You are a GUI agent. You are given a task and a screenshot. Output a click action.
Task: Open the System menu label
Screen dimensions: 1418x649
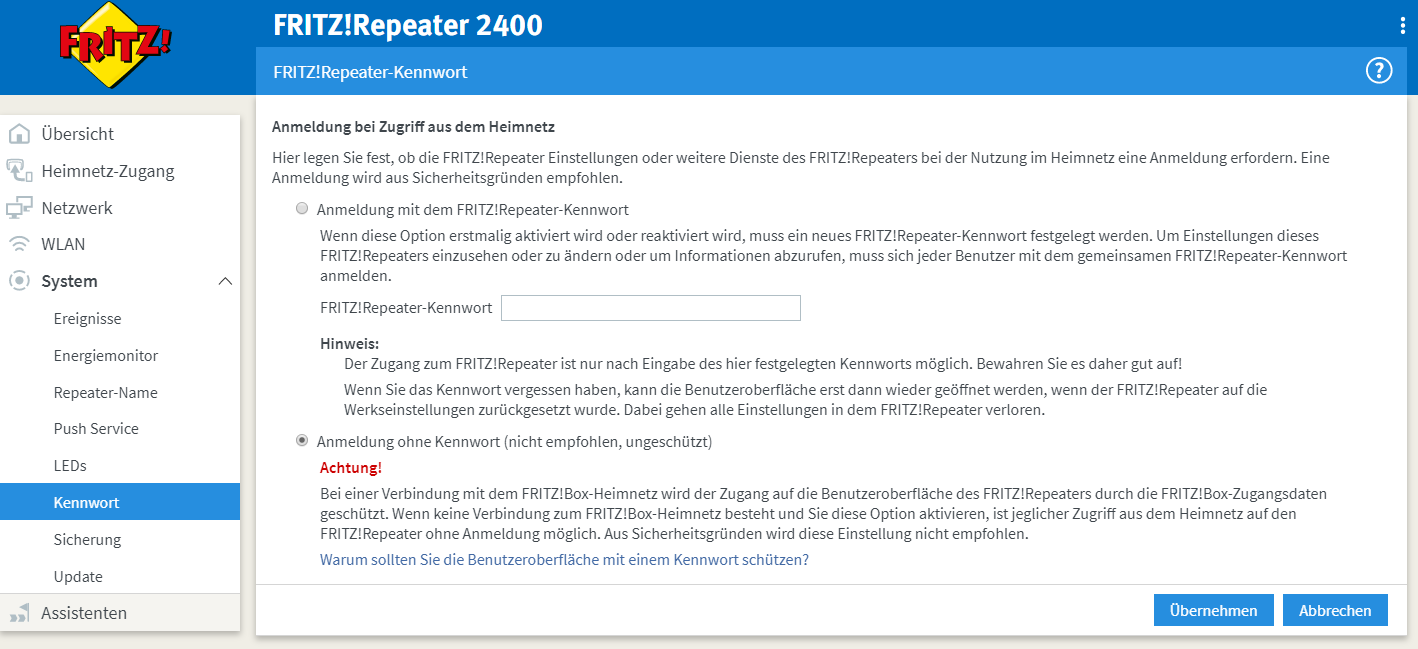click(69, 282)
